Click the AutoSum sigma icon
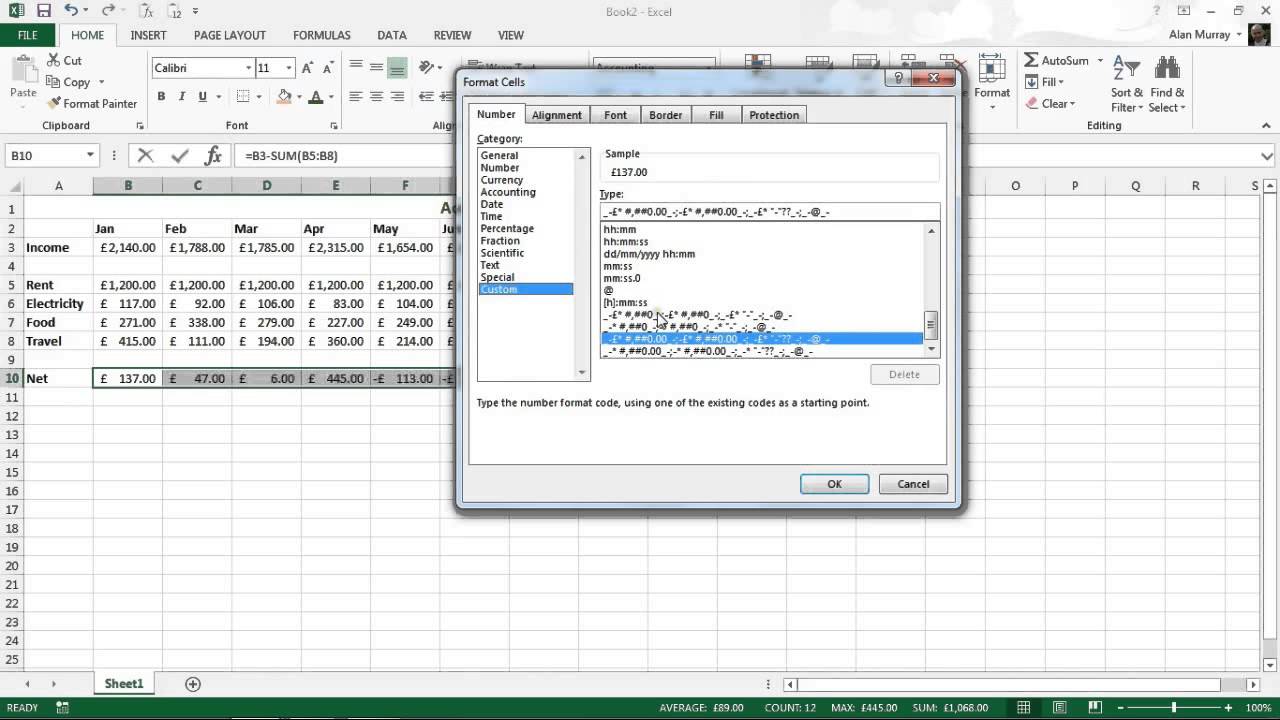 (x=1031, y=61)
